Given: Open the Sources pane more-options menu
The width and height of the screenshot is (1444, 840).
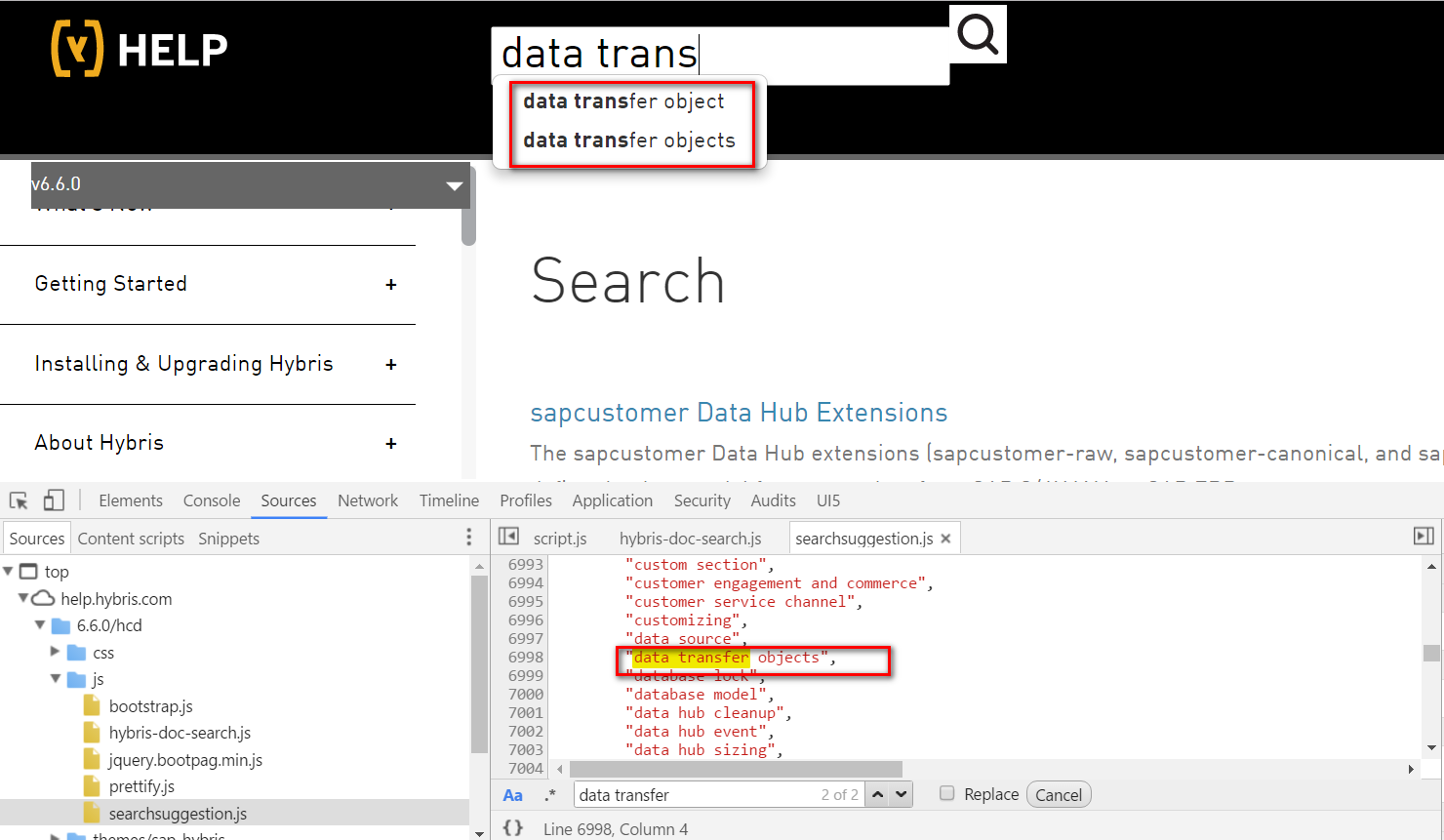Looking at the screenshot, I should pos(468,538).
